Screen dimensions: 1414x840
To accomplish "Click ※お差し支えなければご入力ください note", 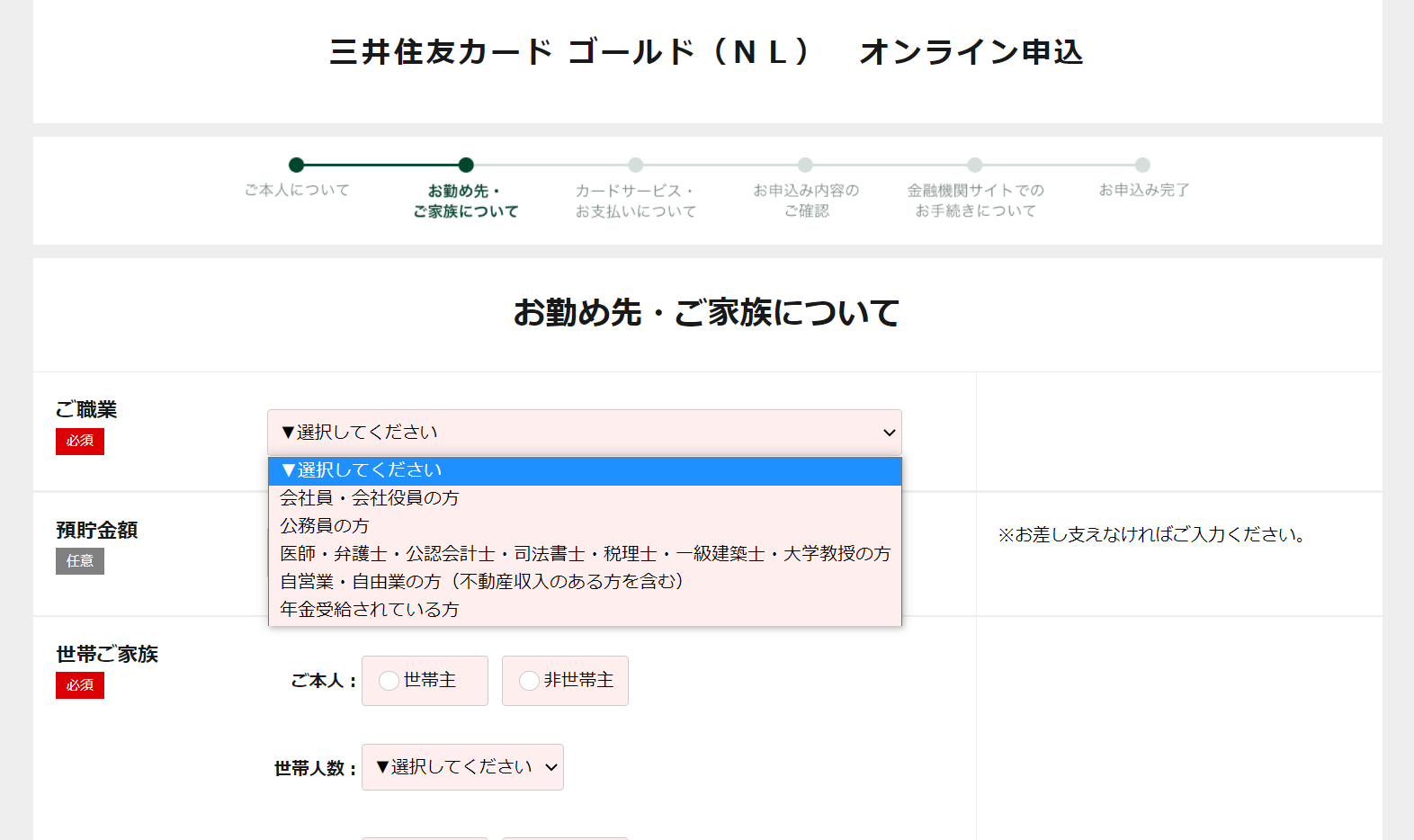I will [x=1152, y=535].
